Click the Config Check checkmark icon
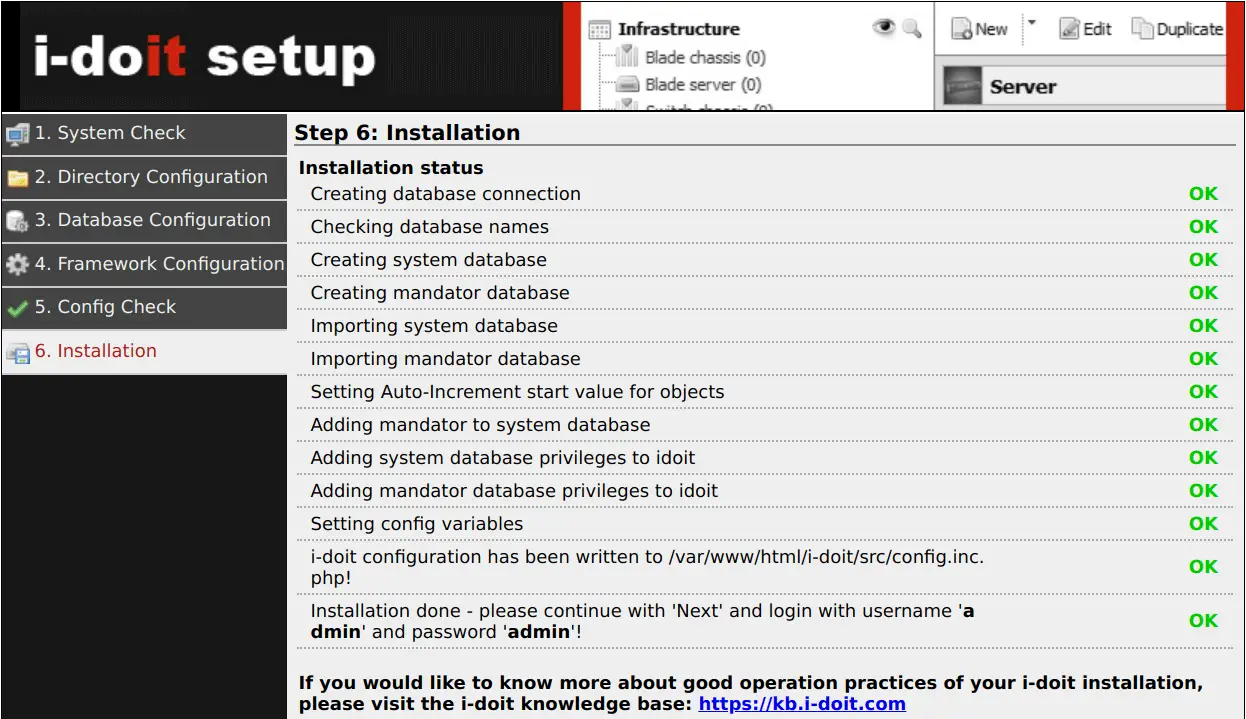 click(17, 307)
